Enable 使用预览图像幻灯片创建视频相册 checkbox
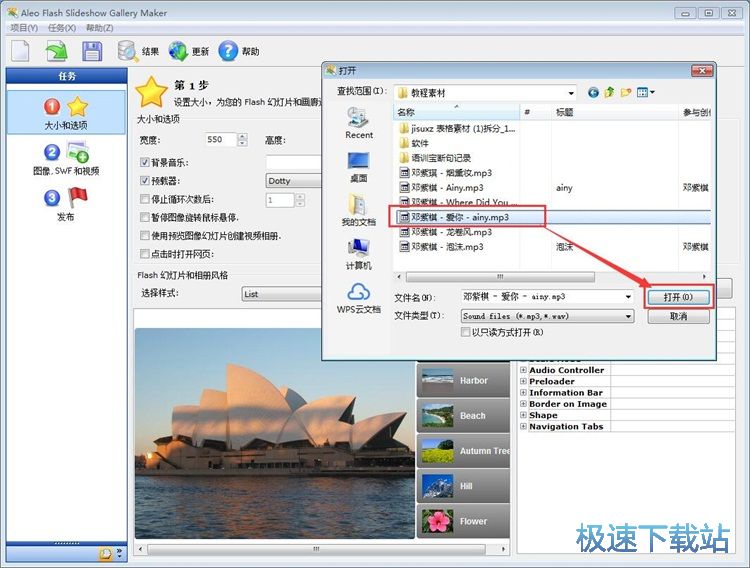This screenshot has height=568, width=750. point(144,235)
